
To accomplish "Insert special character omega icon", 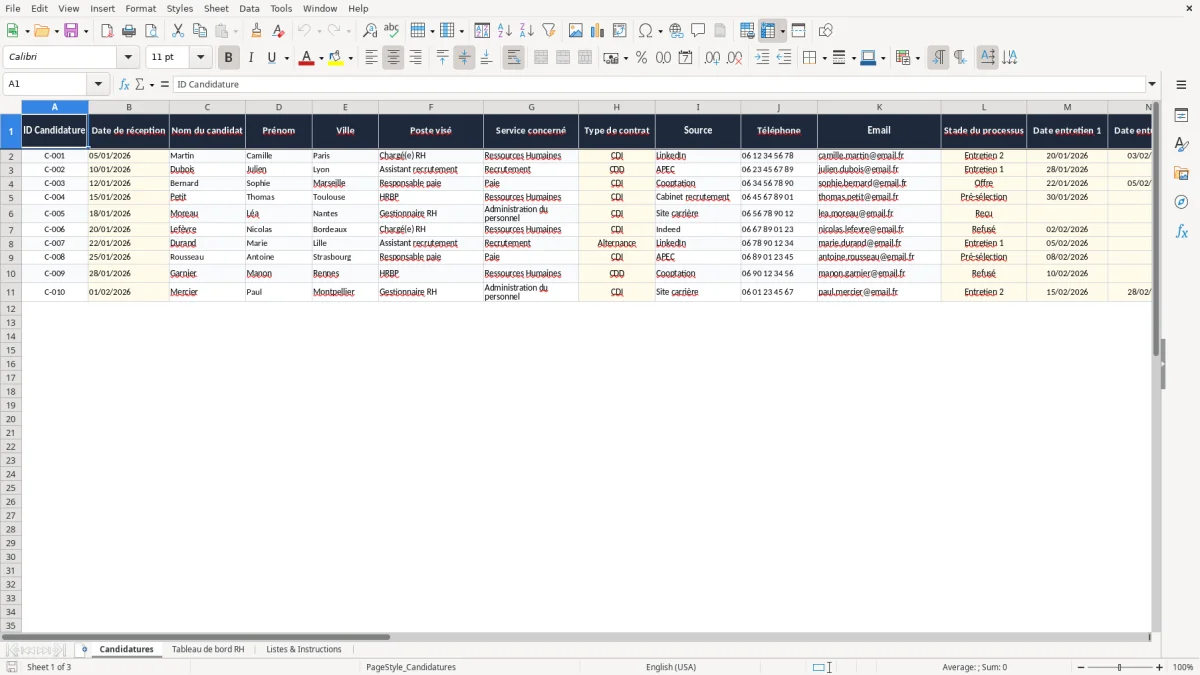I will (646, 31).
